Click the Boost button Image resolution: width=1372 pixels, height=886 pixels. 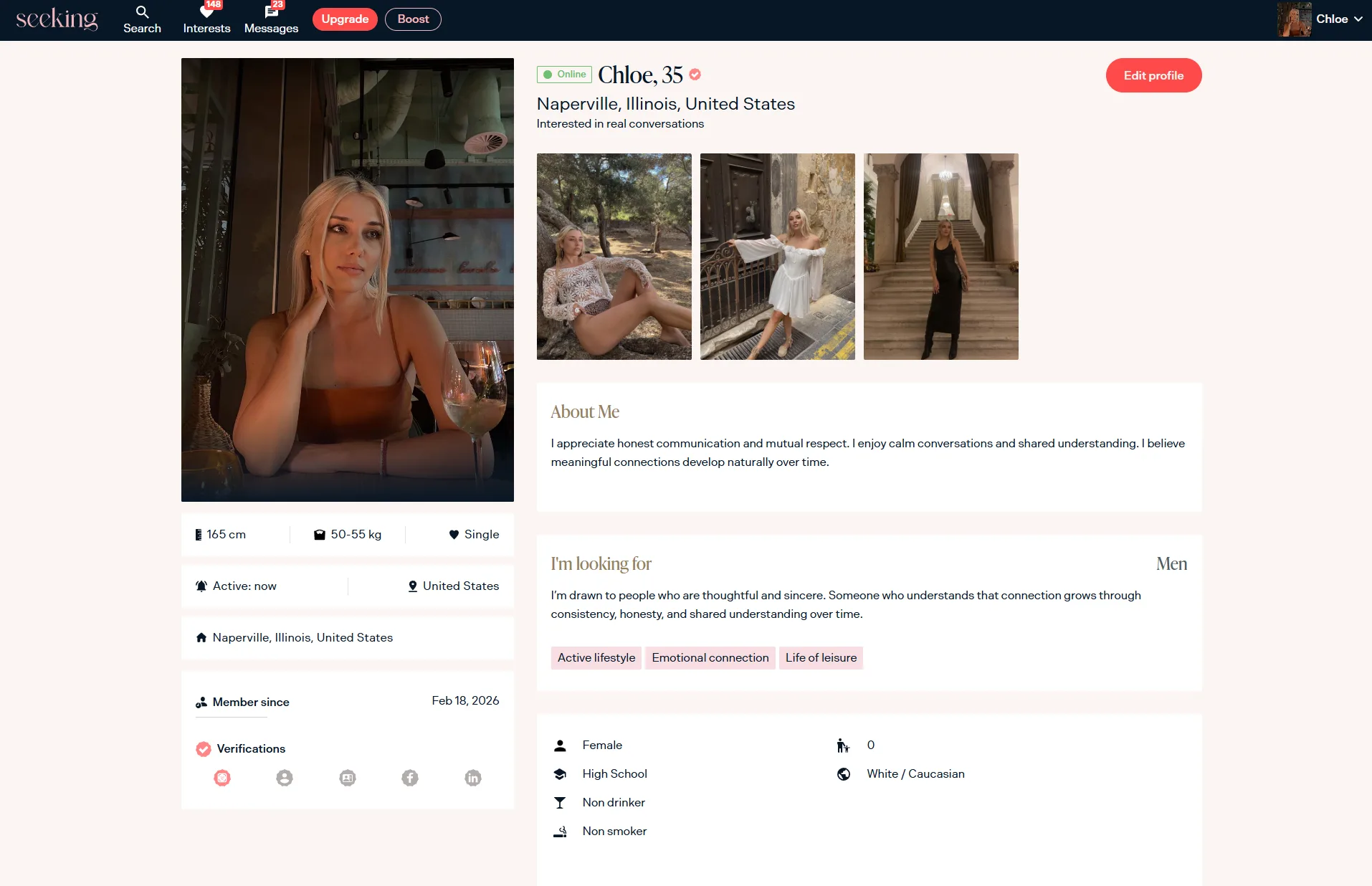tap(413, 19)
